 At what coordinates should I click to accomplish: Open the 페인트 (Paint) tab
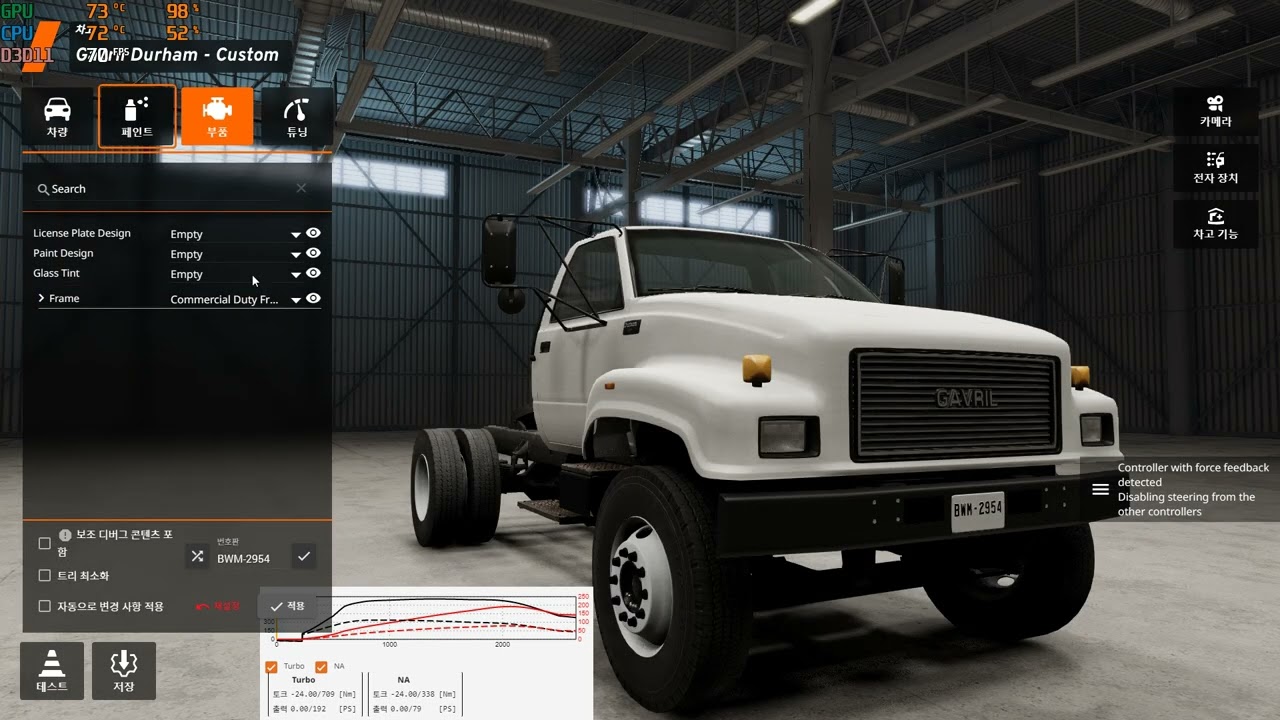pos(137,117)
